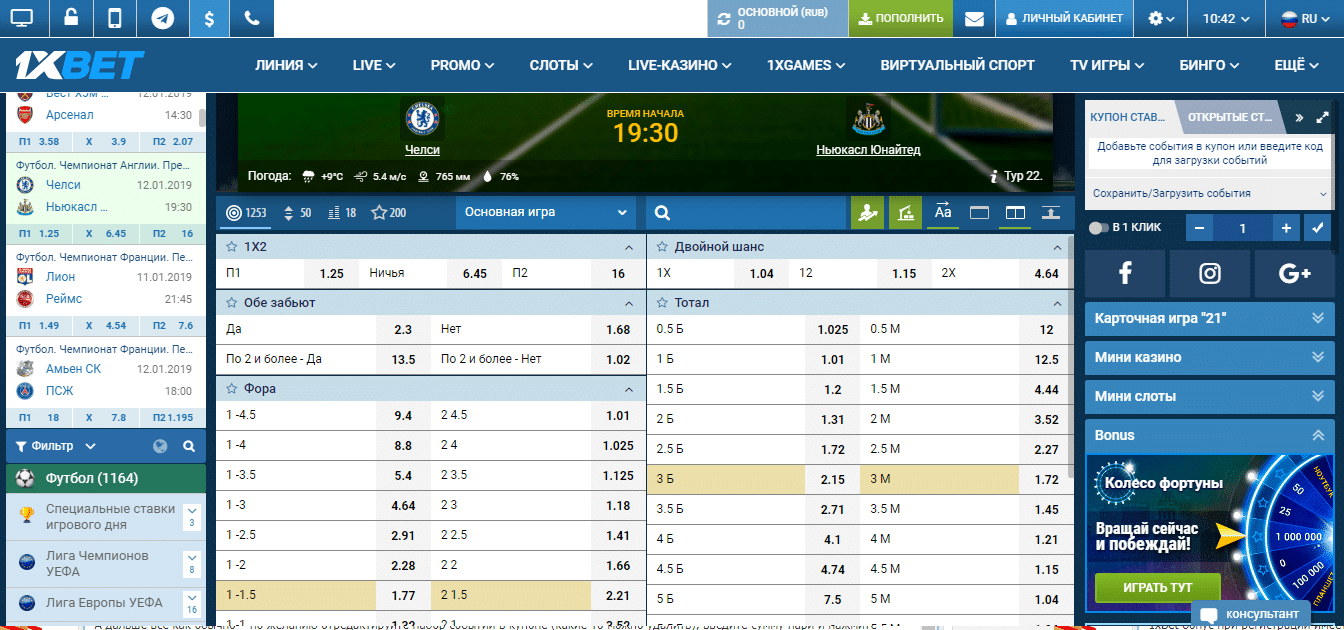Open the ЕЩЁ menu
1344x630 pixels.
point(1296,65)
